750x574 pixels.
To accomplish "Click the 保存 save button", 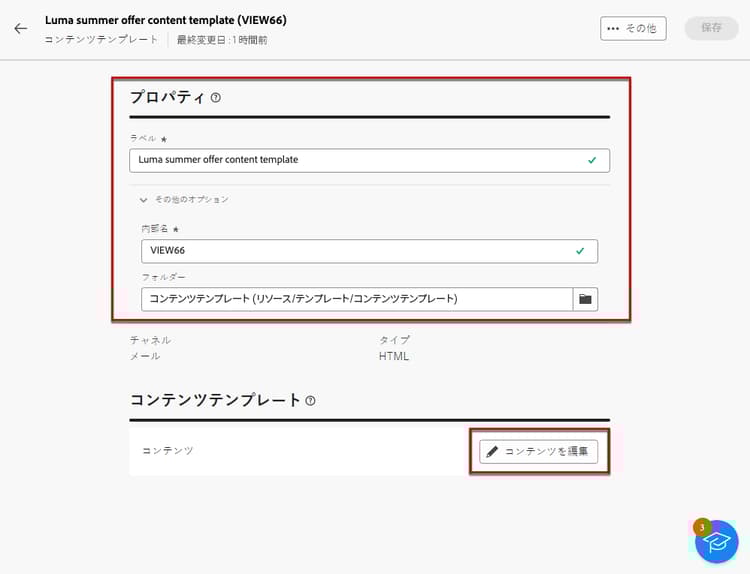I will [x=711, y=28].
